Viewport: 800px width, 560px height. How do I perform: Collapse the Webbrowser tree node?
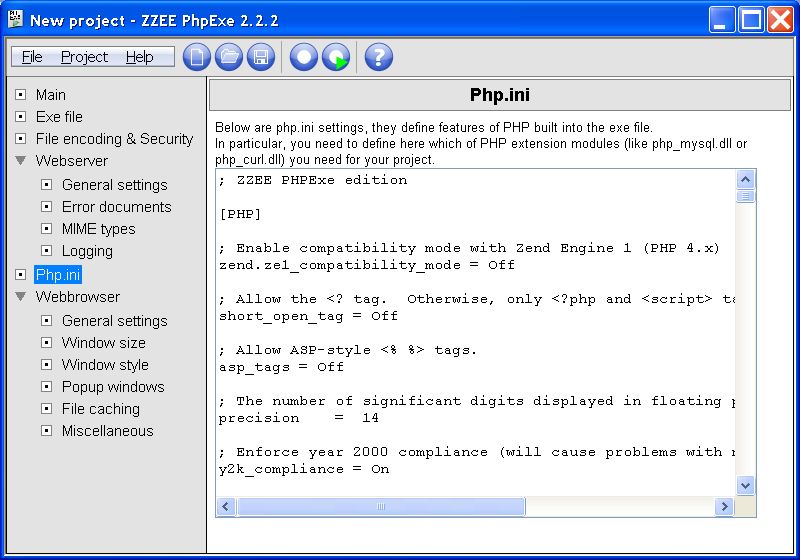tap(20, 296)
